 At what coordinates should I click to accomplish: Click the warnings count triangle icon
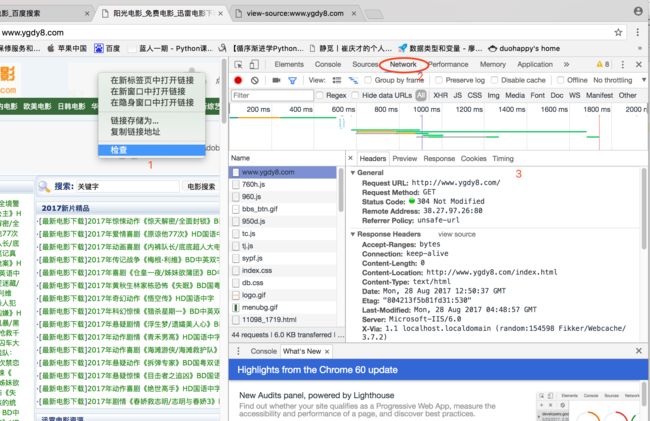599,64
